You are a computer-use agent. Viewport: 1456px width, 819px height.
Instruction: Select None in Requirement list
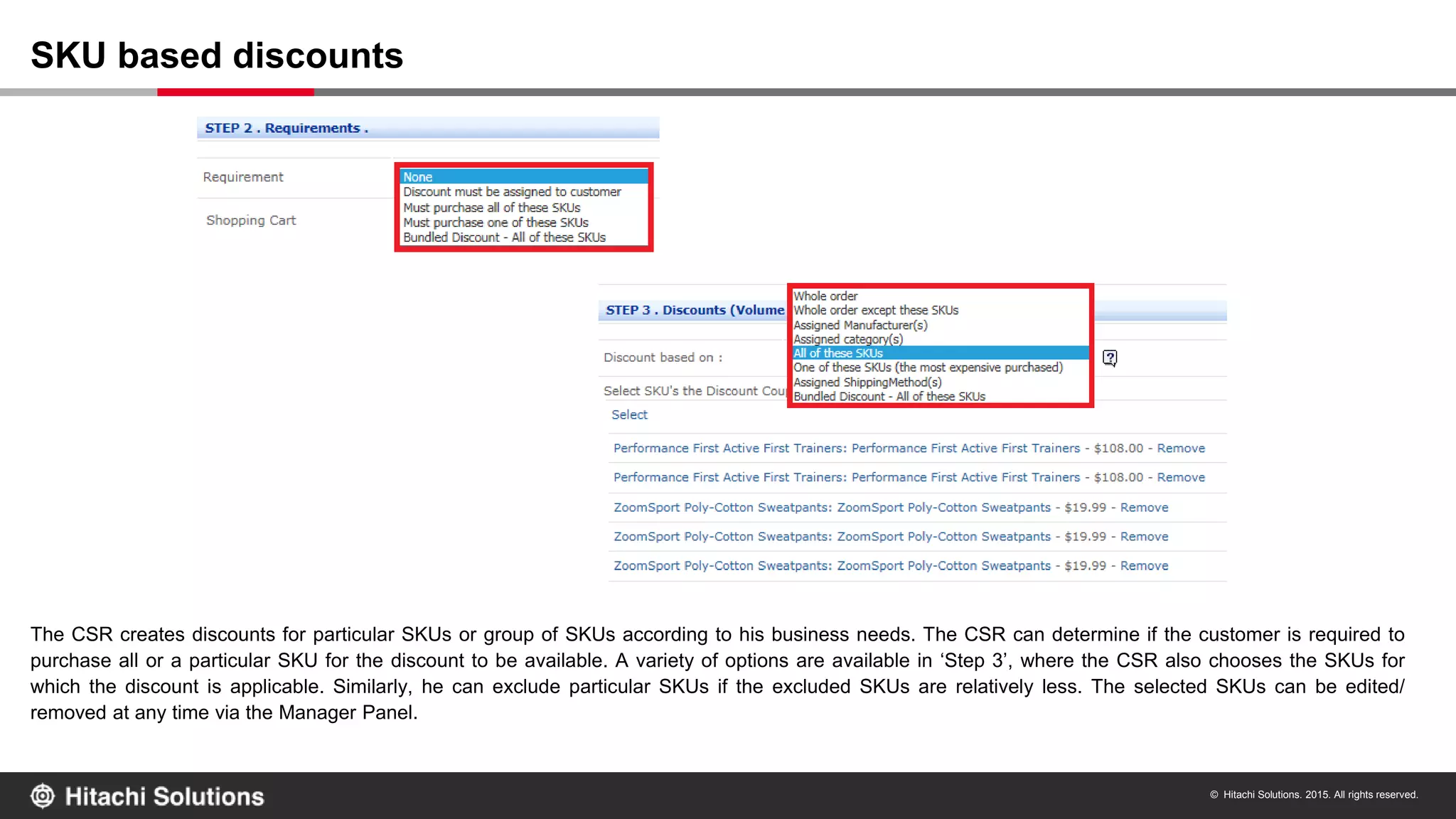(x=524, y=177)
